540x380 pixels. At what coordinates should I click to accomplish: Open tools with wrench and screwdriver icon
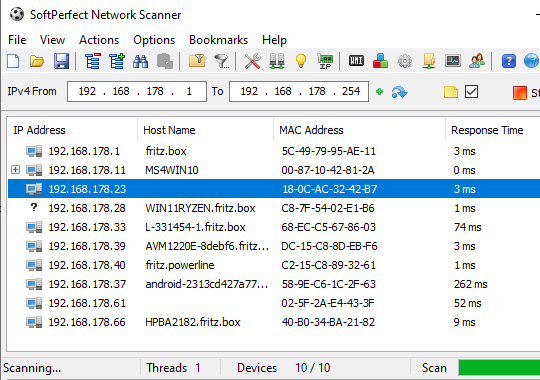tap(252, 61)
